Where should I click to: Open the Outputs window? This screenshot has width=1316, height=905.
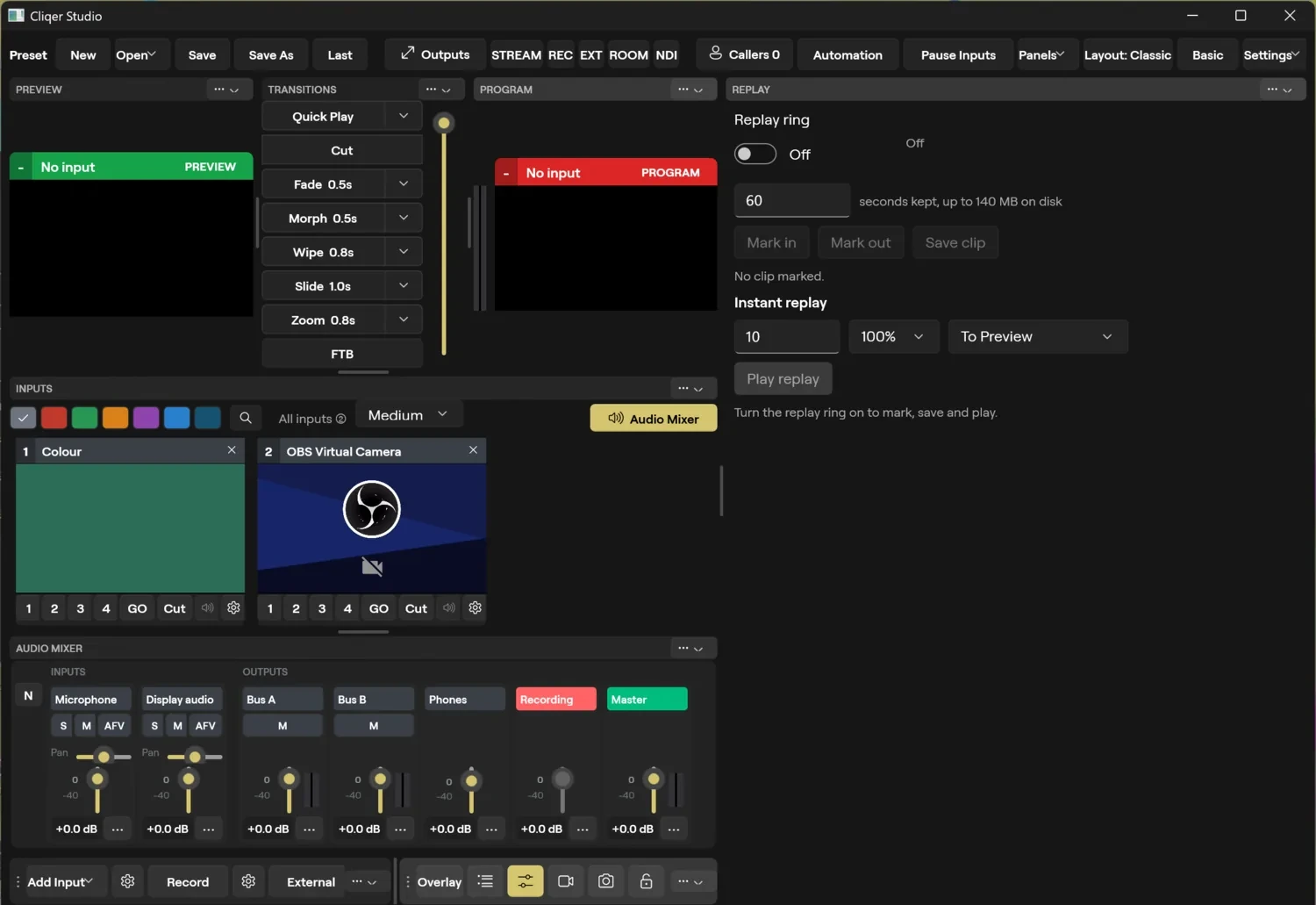(435, 54)
